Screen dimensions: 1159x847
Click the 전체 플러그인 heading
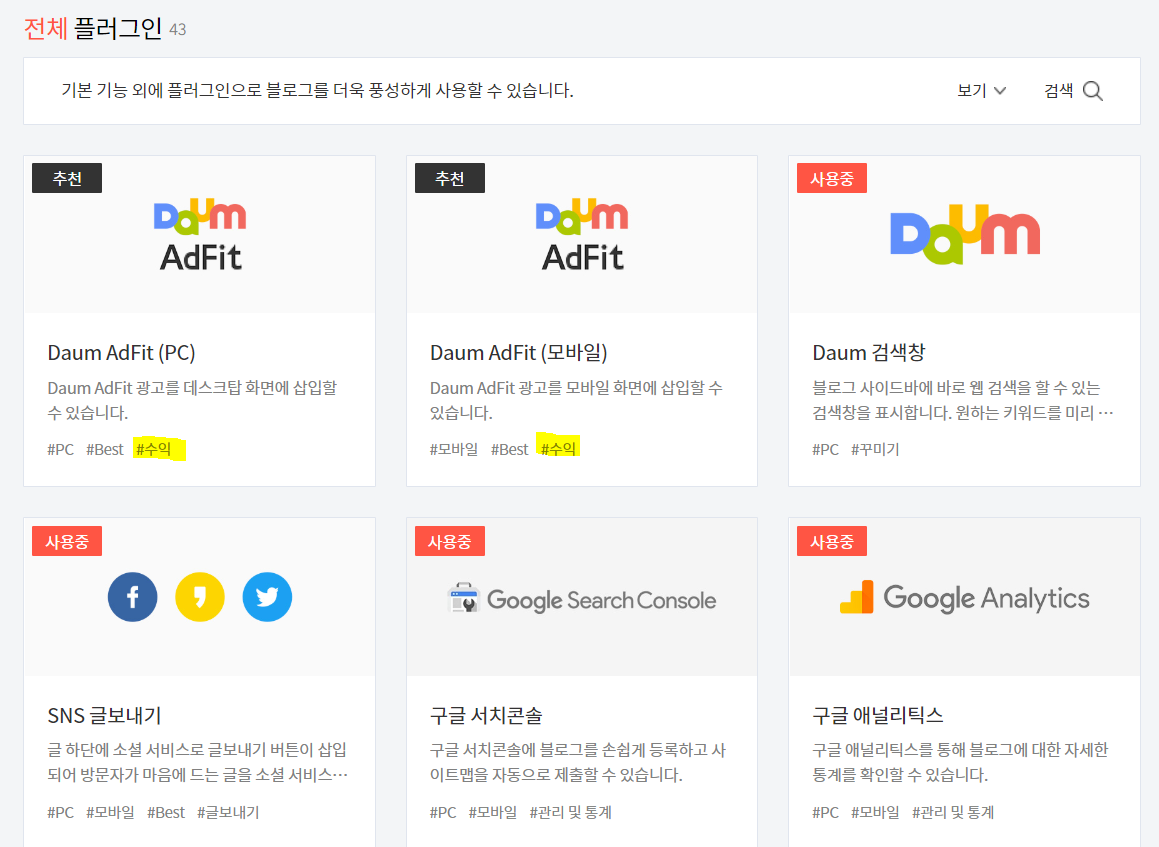coord(93,29)
